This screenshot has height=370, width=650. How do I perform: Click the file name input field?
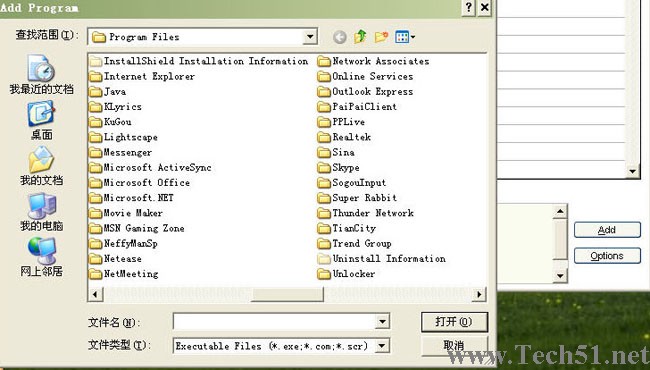pos(274,321)
